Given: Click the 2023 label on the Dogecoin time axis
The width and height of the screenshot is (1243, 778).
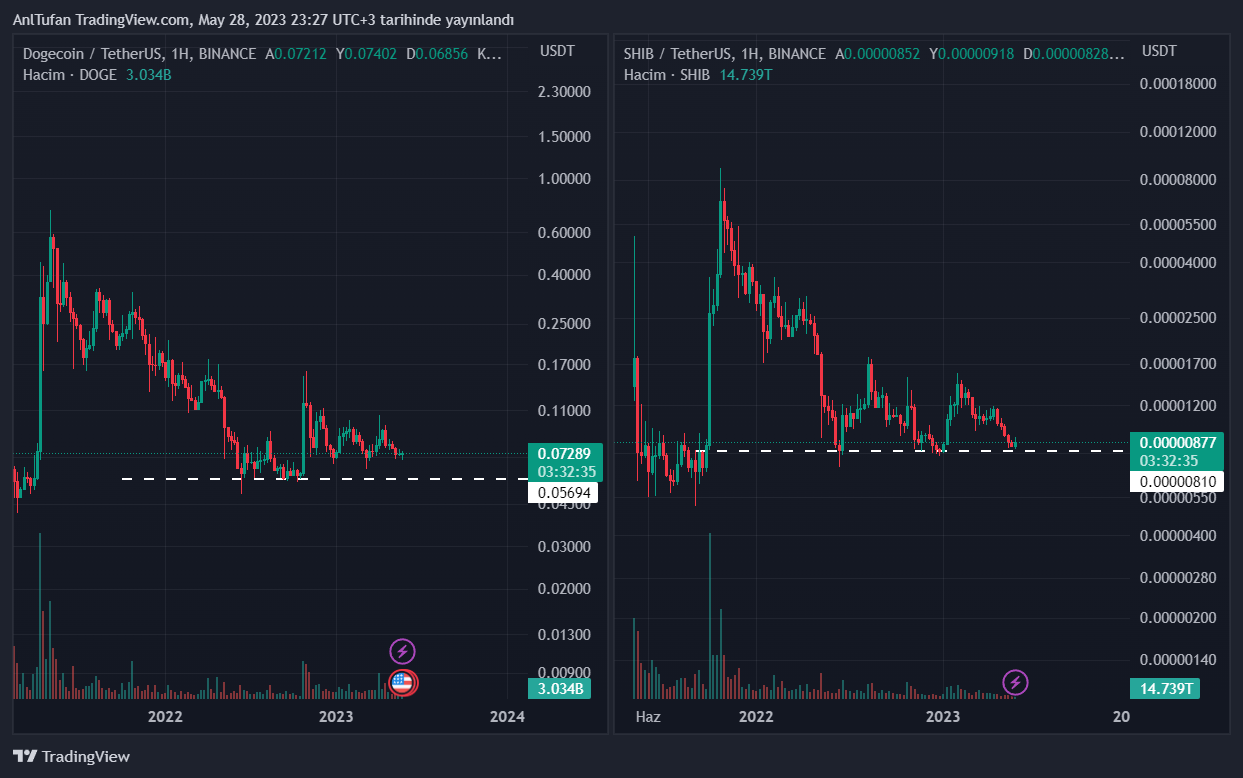Looking at the screenshot, I should point(336,716).
